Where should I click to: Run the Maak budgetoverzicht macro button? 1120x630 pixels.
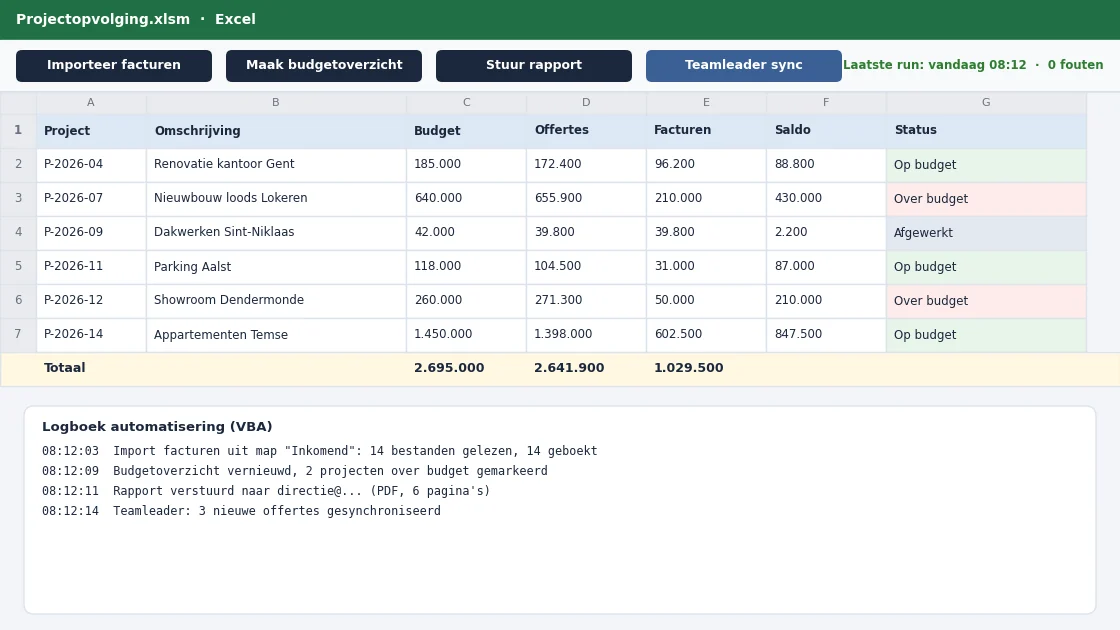324,66
